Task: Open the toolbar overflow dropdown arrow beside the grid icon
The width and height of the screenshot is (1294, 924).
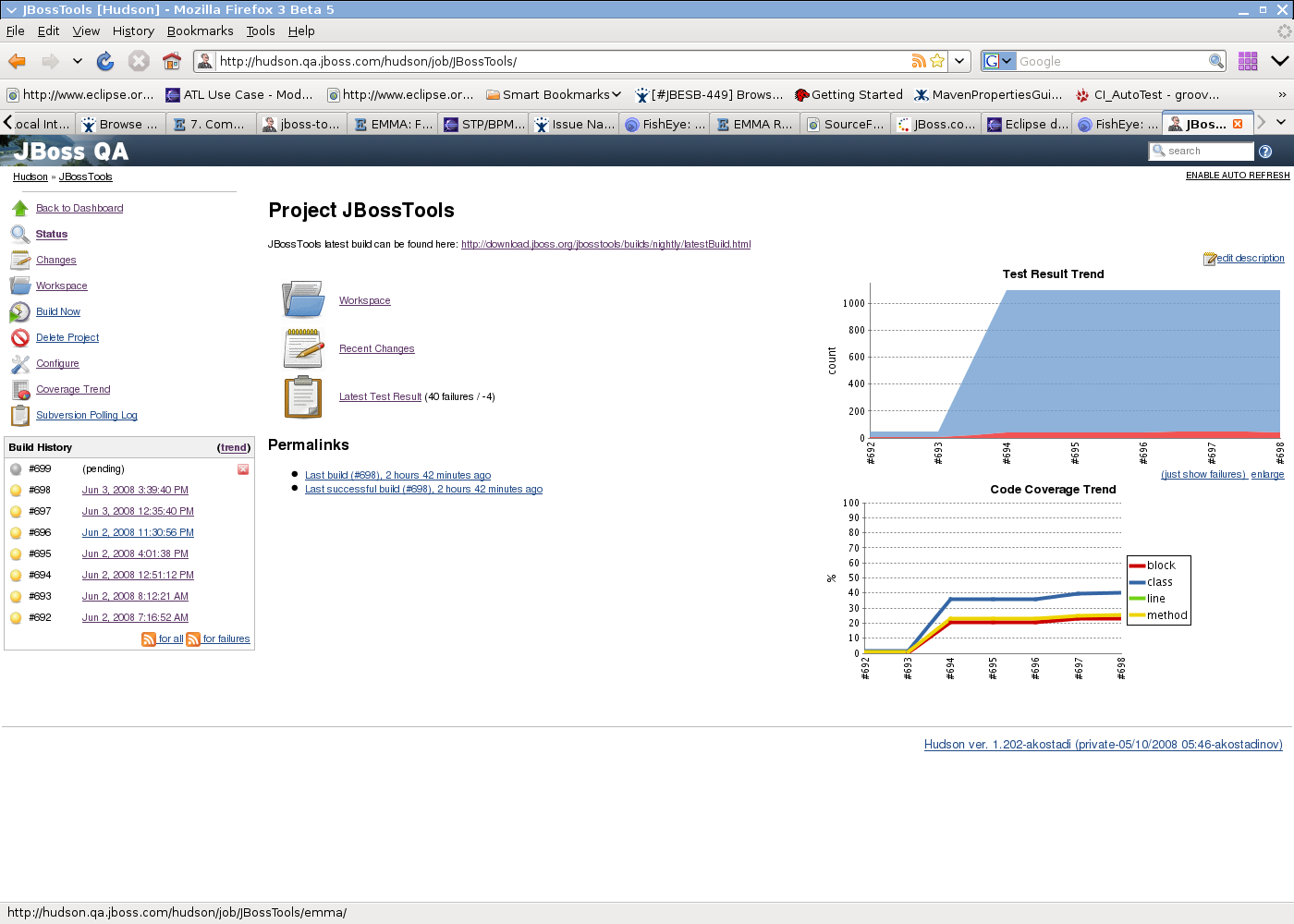Action: (x=1280, y=61)
